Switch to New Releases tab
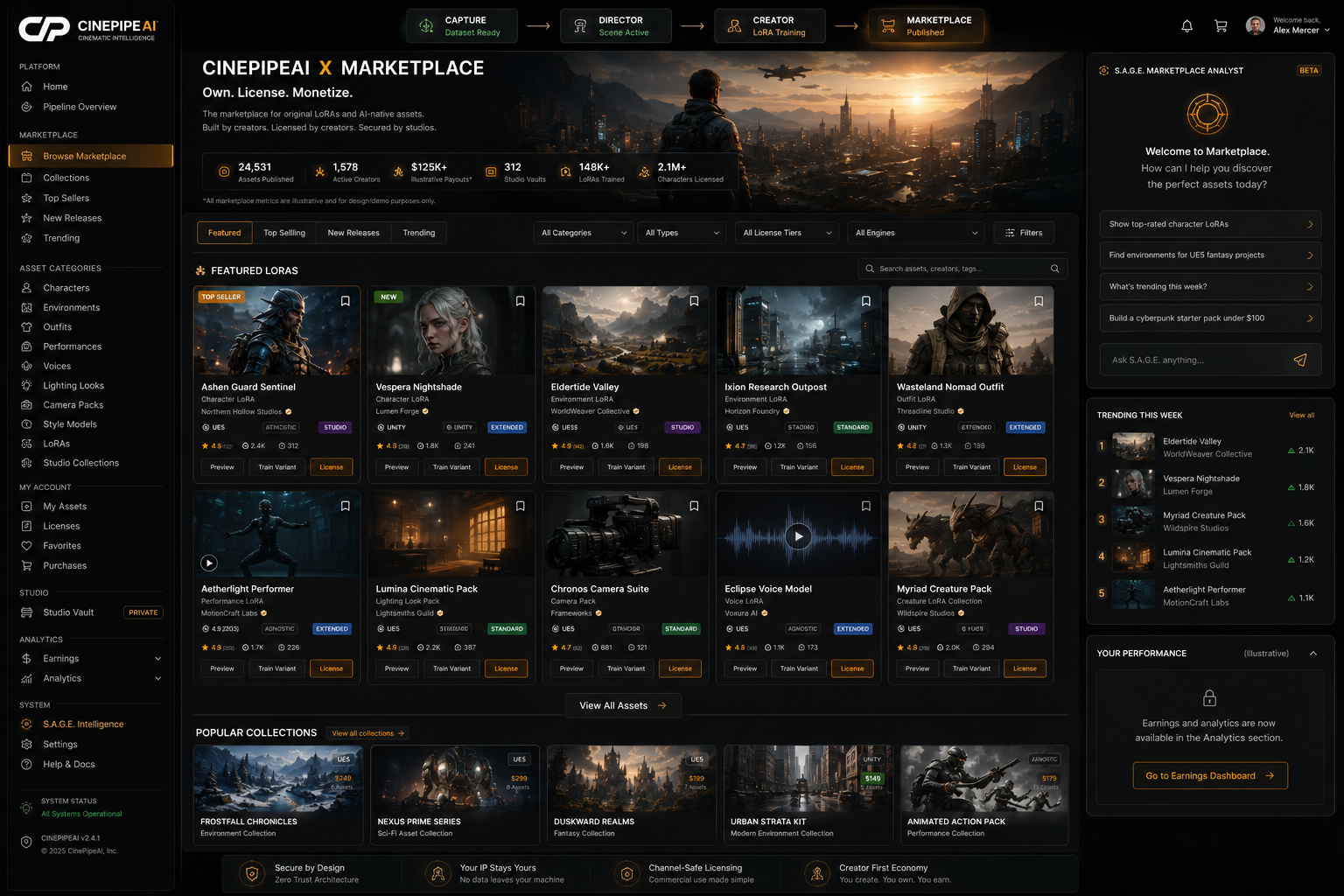This screenshot has height=896, width=1344. (x=353, y=233)
